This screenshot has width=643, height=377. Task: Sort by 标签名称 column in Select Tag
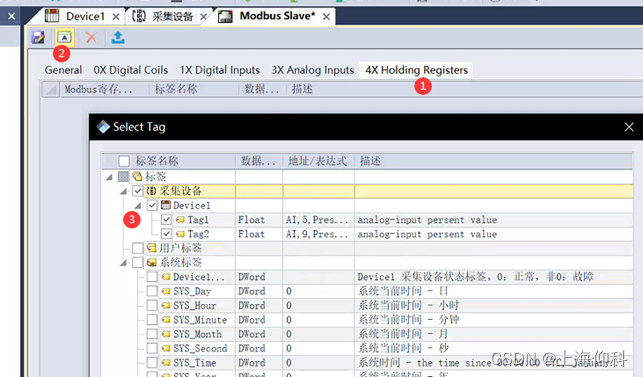(157, 161)
